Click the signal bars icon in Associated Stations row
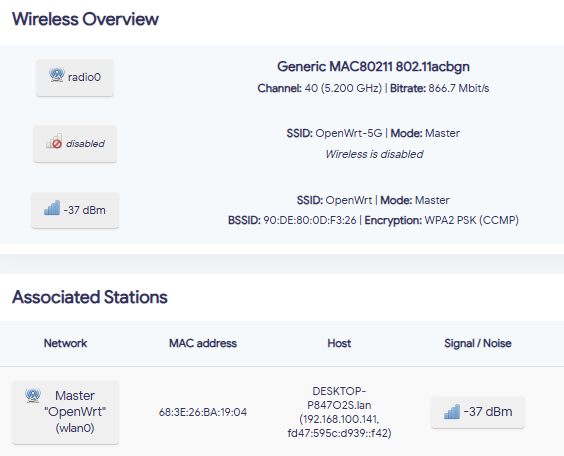Screen dimensions: 564x456 (x=452, y=412)
